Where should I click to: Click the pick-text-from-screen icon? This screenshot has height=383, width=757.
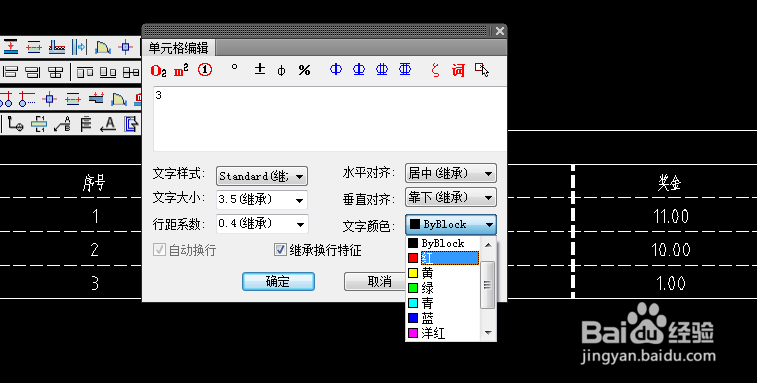coord(482,70)
